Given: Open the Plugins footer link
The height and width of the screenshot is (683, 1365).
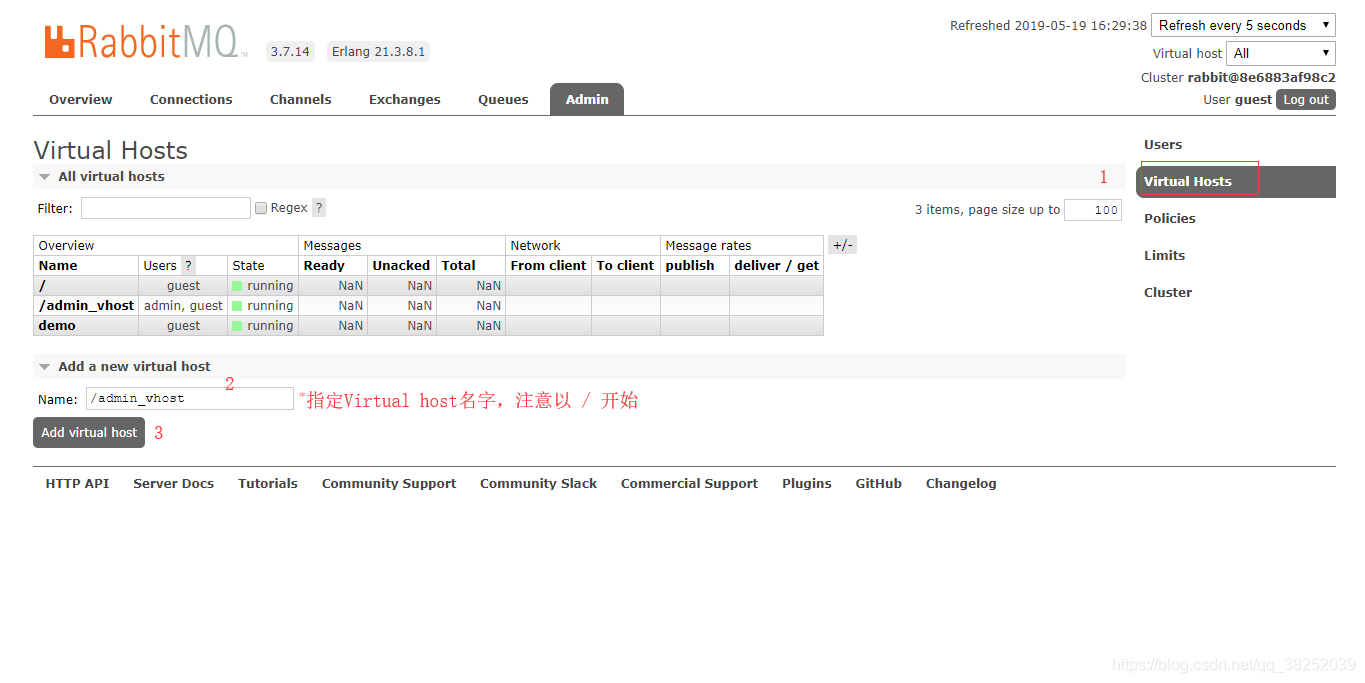Looking at the screenshot, I should coord(807,483).
